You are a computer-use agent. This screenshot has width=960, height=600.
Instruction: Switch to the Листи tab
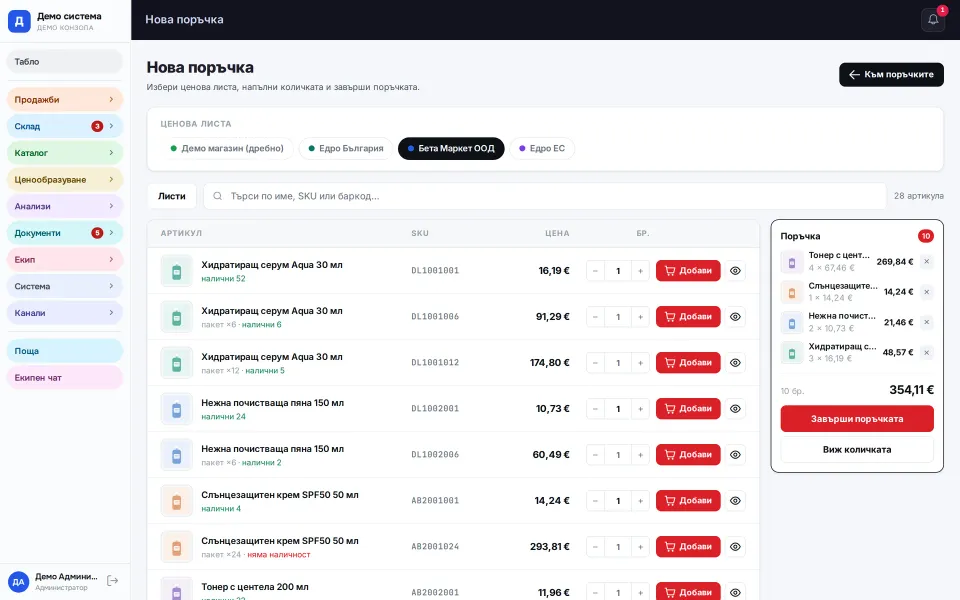tap(171, 196)
